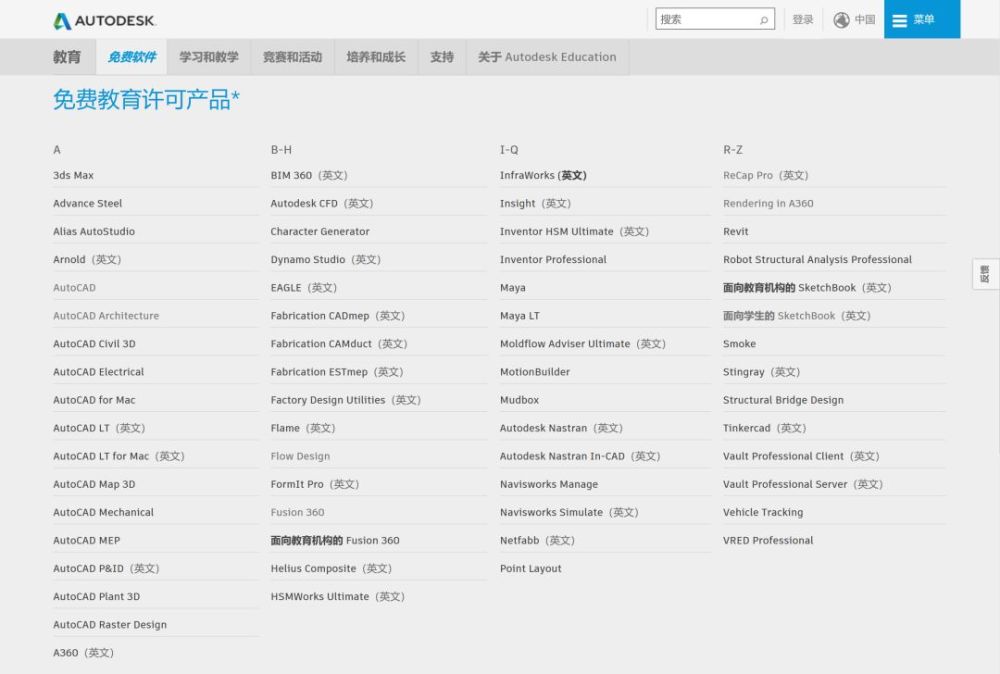Open the ReCap Pro link
The image size is (1000, 674).
pos(765,175)
